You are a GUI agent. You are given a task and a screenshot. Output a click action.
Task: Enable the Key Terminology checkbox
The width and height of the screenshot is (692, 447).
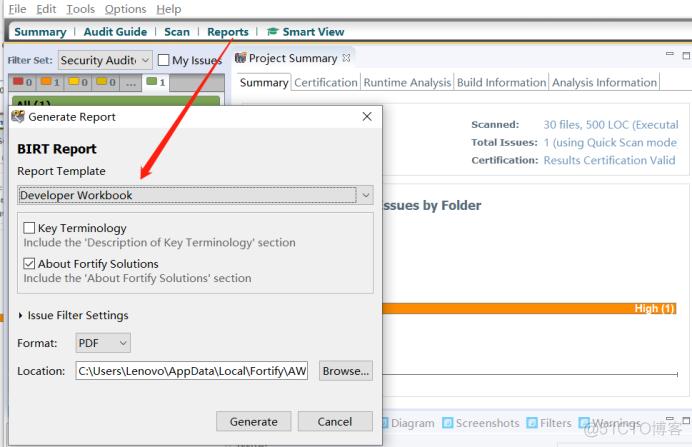tap(29, 228)
